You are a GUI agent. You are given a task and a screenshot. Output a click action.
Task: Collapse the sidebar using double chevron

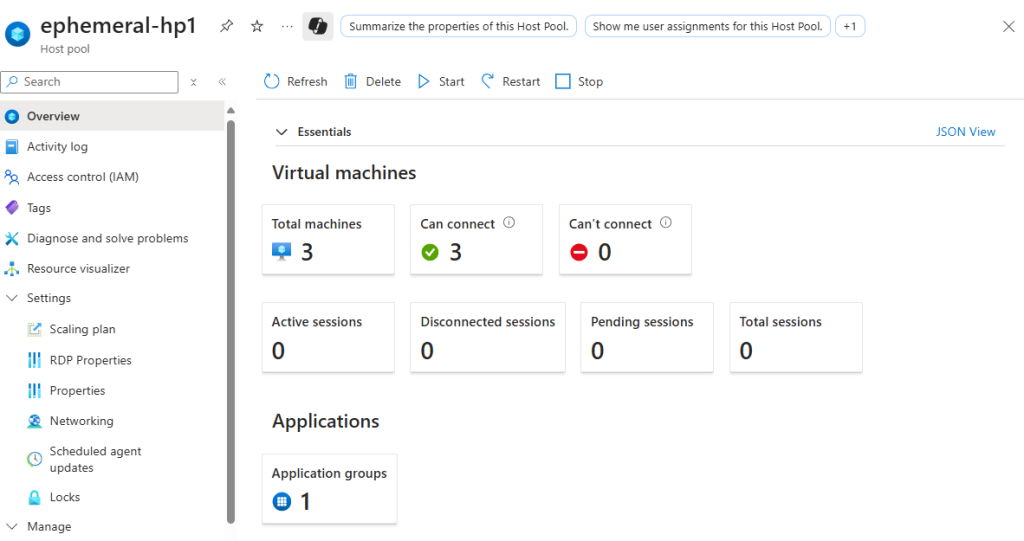[222, 82]
